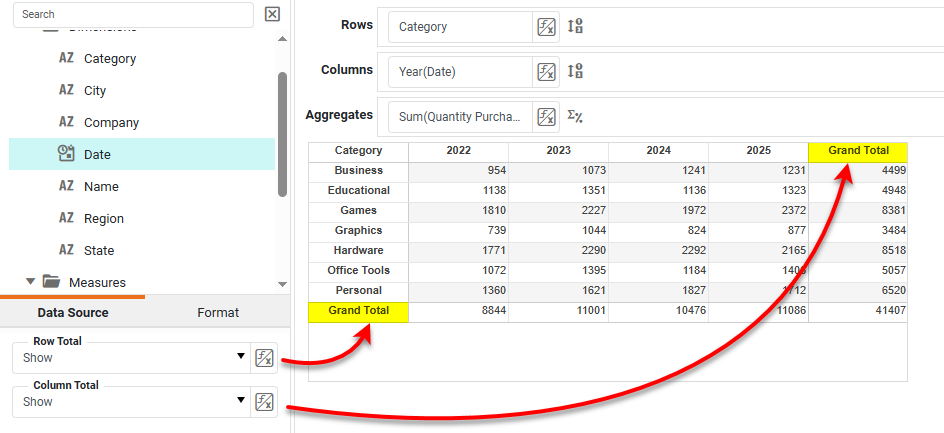
Task: Click the sigma percent icon next to Aggregates
Action: [575, 116]
